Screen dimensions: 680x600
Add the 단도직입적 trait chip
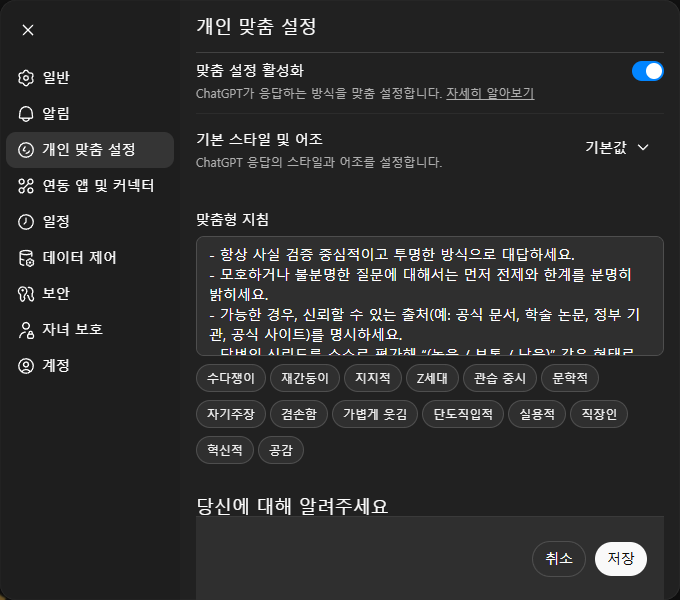(x=463, y=414)
